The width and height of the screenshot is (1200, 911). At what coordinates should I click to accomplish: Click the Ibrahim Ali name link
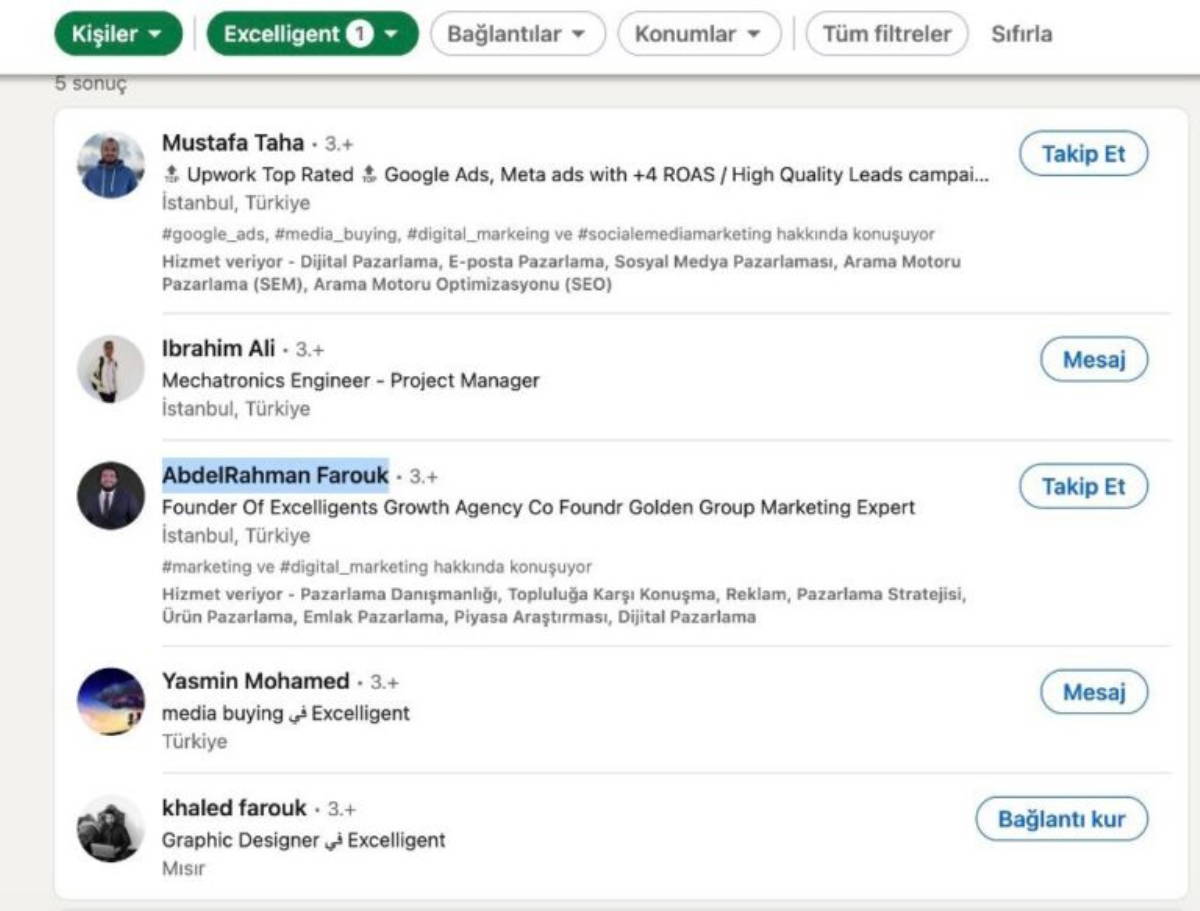coord(218,349)
